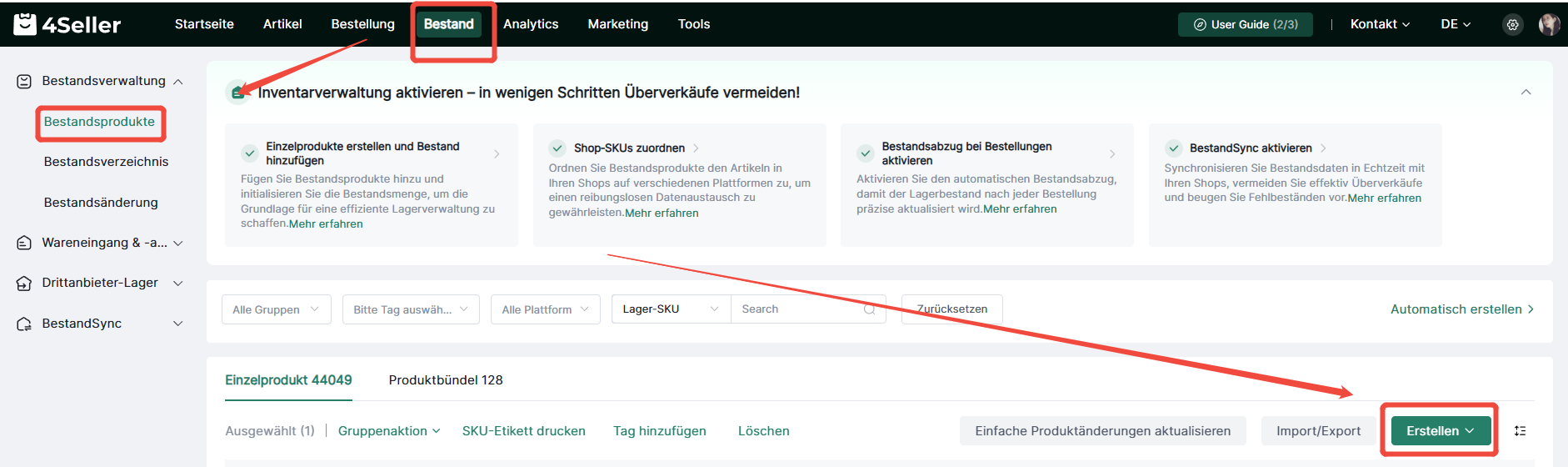This screenshot has width=1568, height=467.
Task: Click the checkmark icon beside Bestandsabzug bei Bestellungen
Action: click(866, 153)
